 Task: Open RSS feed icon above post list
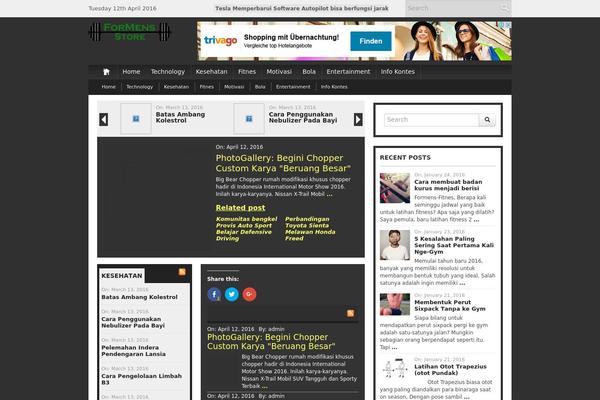pos(351,313)
